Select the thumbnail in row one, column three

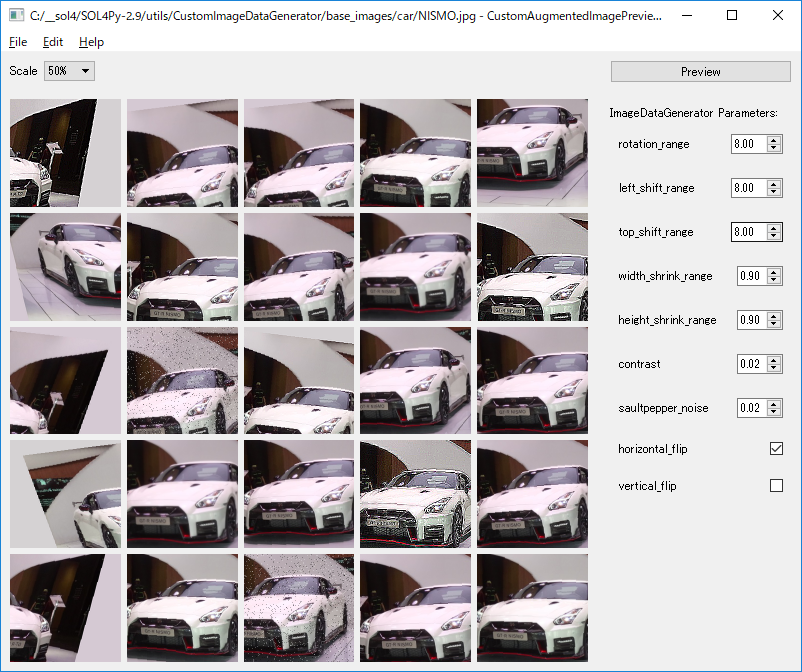point(299,153)
